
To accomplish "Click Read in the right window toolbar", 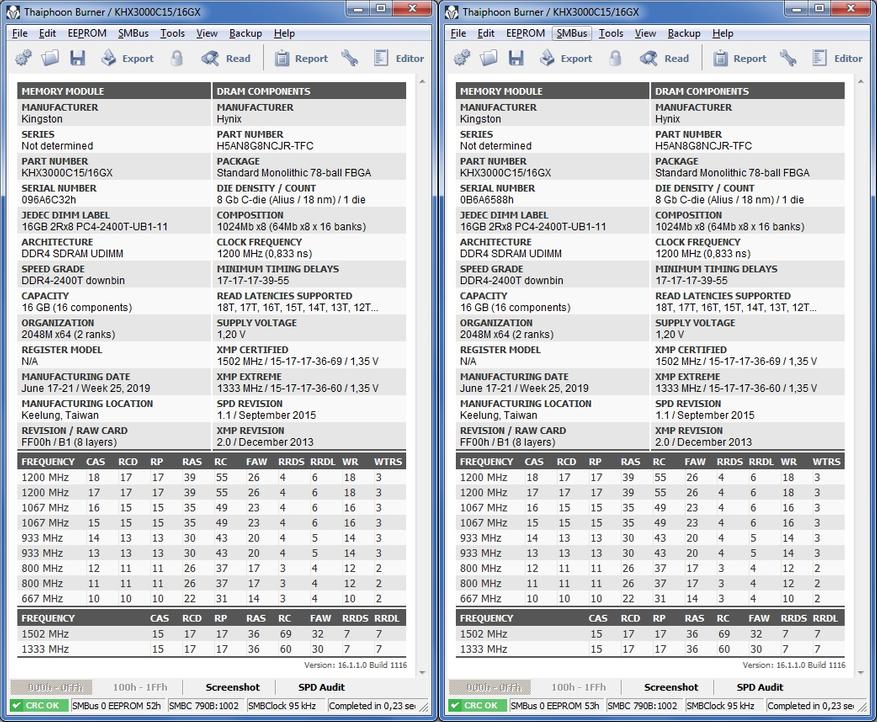I will pos(665,58).
